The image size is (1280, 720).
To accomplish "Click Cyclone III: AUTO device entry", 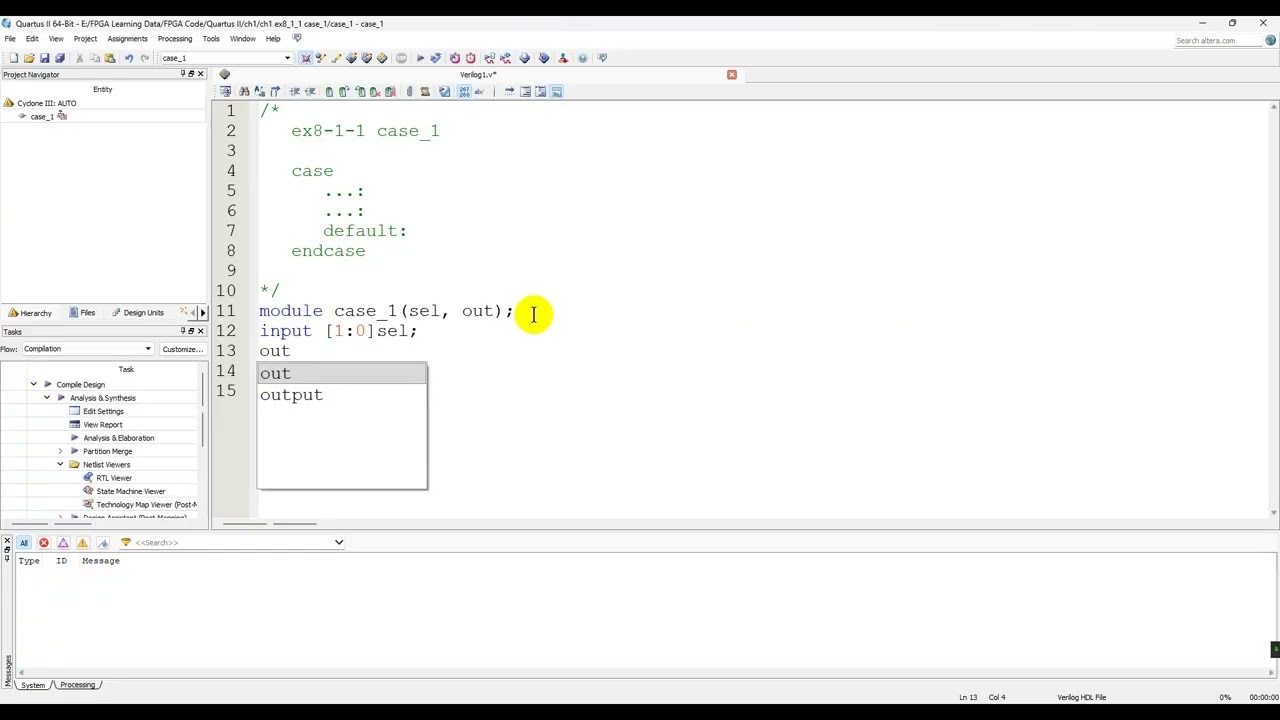I will [46, 103].
